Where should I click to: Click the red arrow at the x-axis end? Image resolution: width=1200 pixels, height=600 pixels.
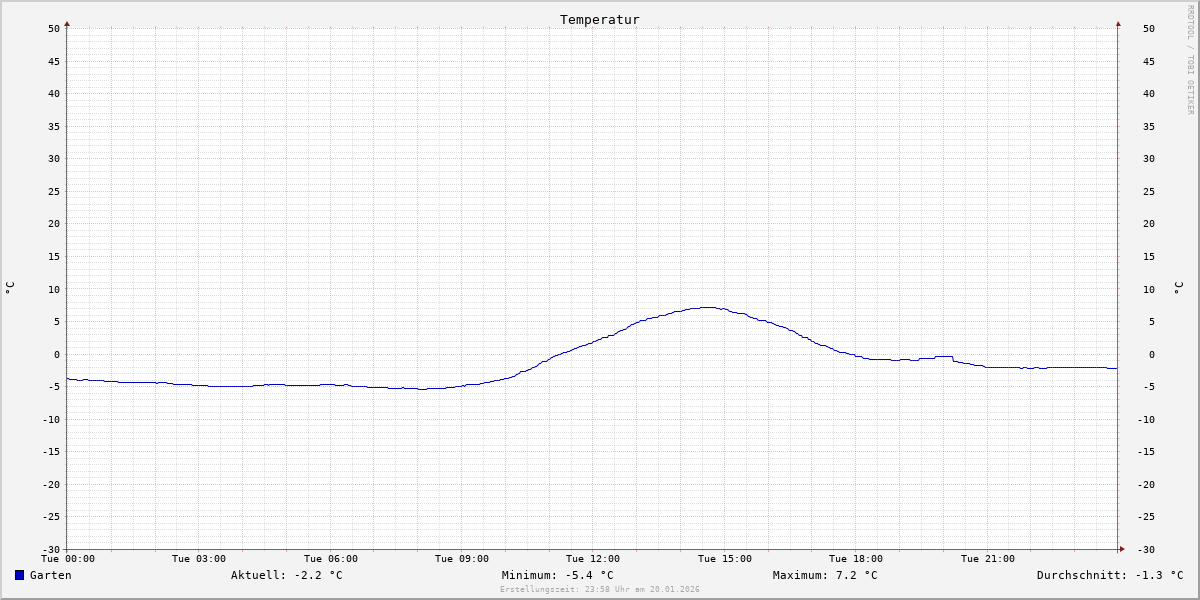pos(1122,549)
